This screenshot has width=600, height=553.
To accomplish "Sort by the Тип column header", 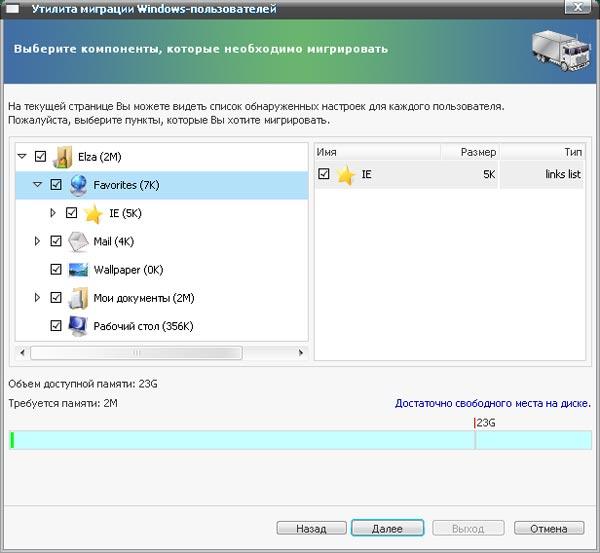I will click(x=542, y=152).
